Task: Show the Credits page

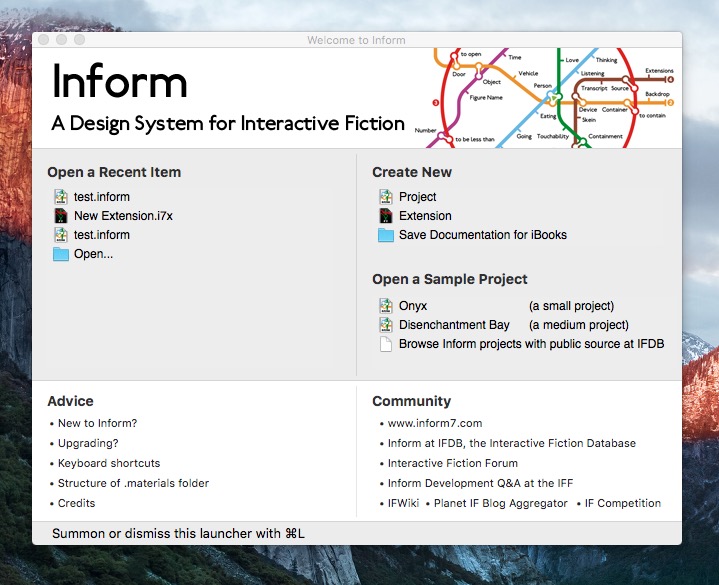Action: coord(76,503)
